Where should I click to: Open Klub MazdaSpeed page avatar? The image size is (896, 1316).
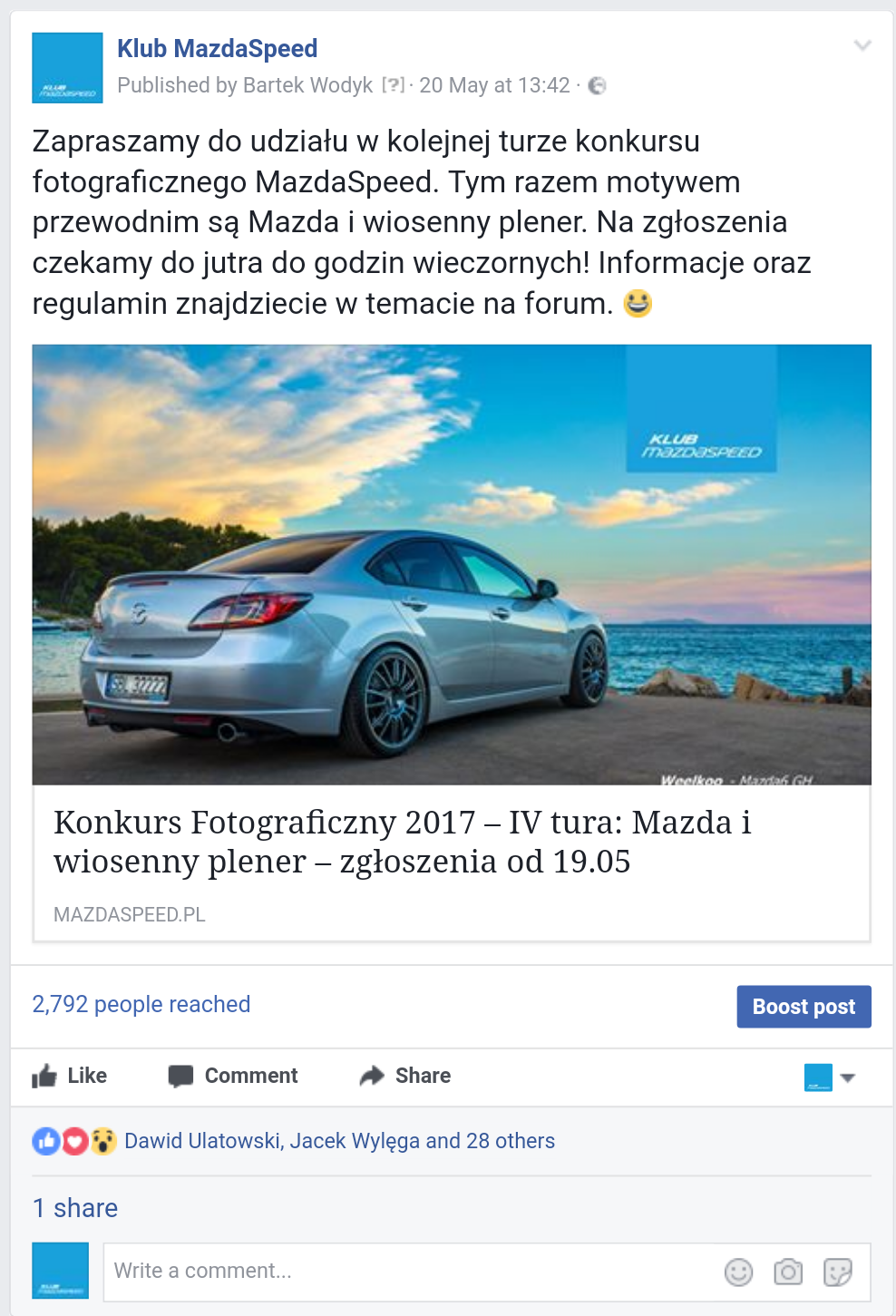coord(67,68)
